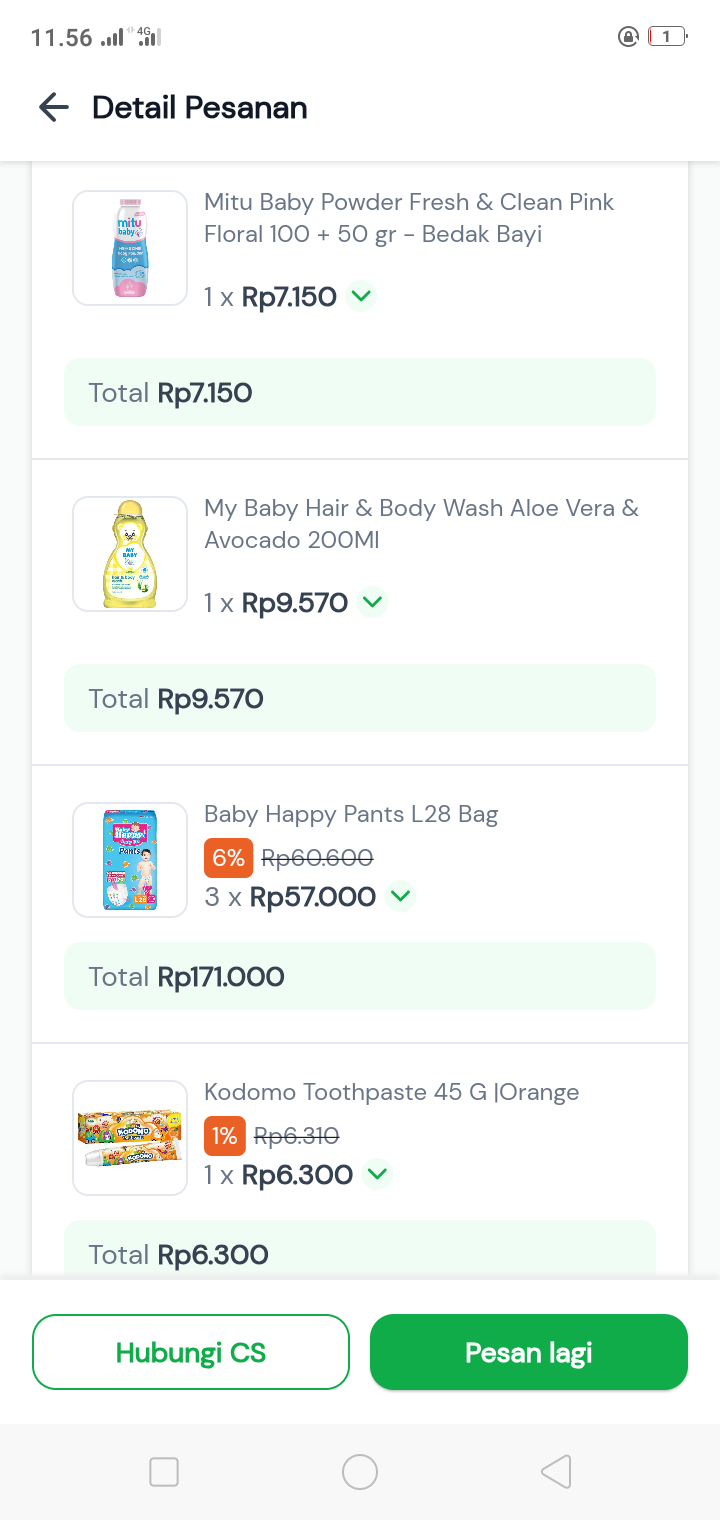The height and width of the screenshot is (1520, 720).
Task: Tap the Total Rp171.000 summary bar
Action: pos(360,976)
